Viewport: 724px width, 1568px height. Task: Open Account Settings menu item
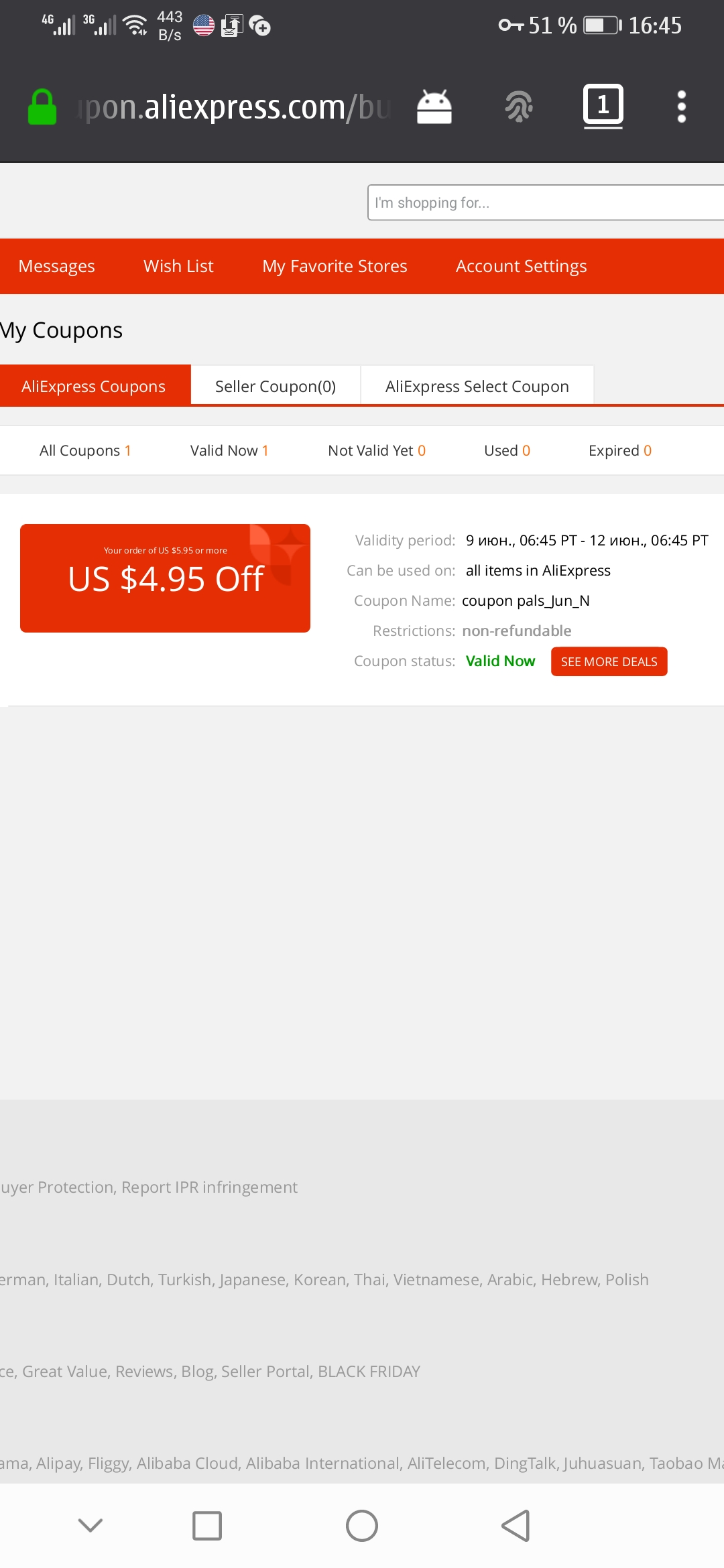[x=522, y=266]
